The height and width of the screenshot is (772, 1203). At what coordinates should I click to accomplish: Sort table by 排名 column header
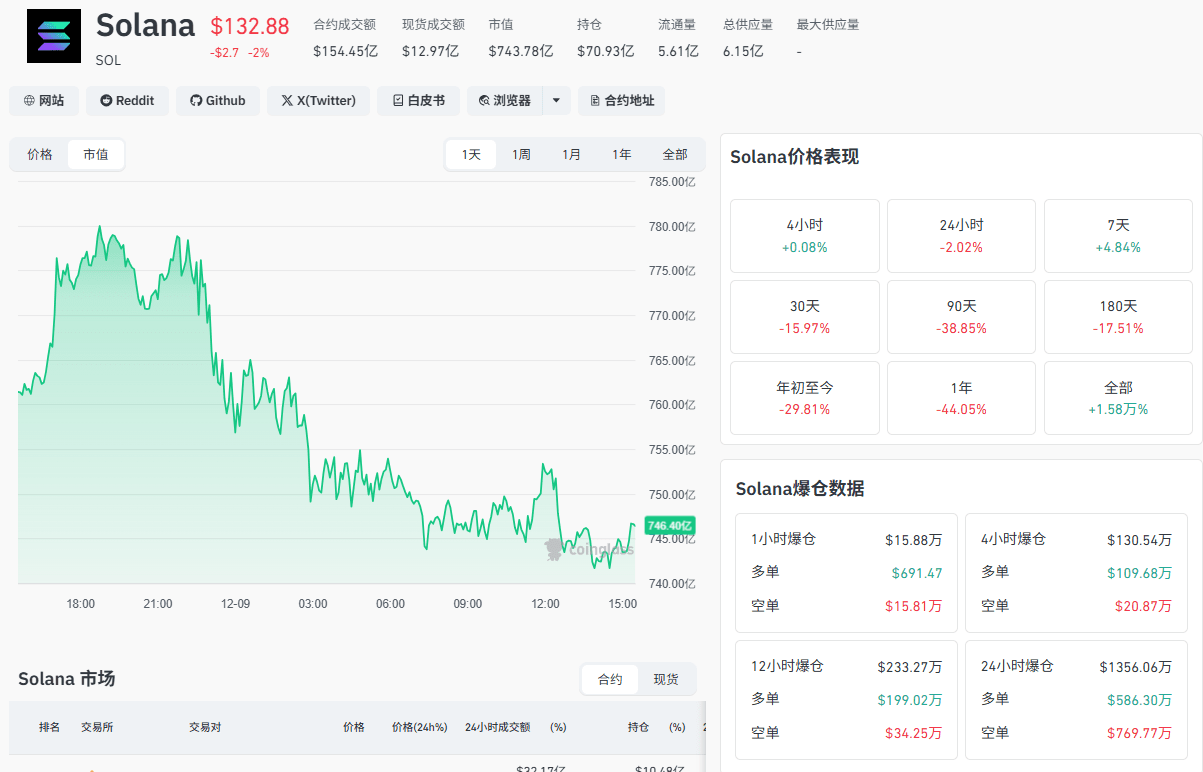pyautogui.click(x=49, y=727)
